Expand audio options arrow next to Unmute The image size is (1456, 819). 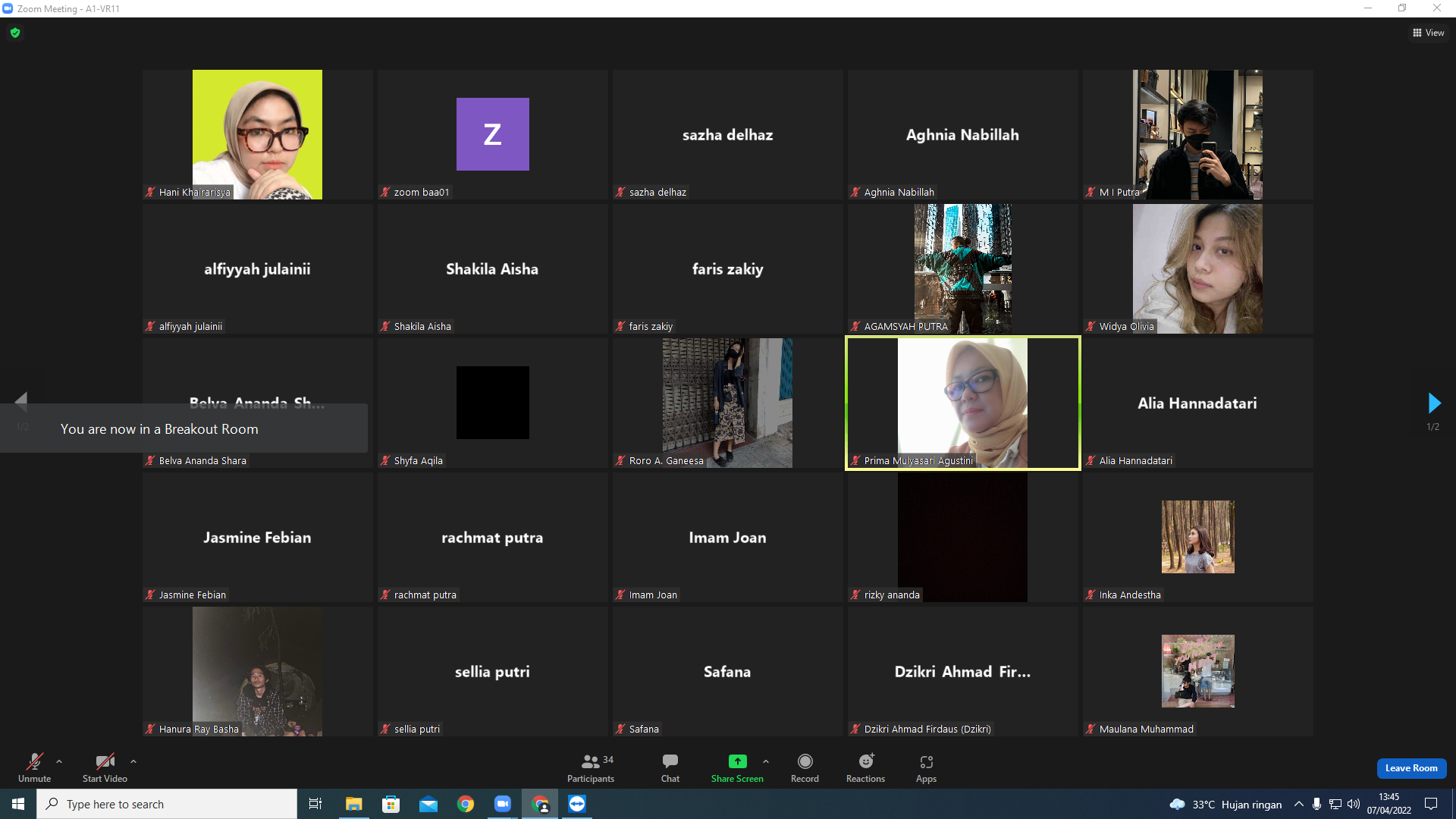coord(59,761)
